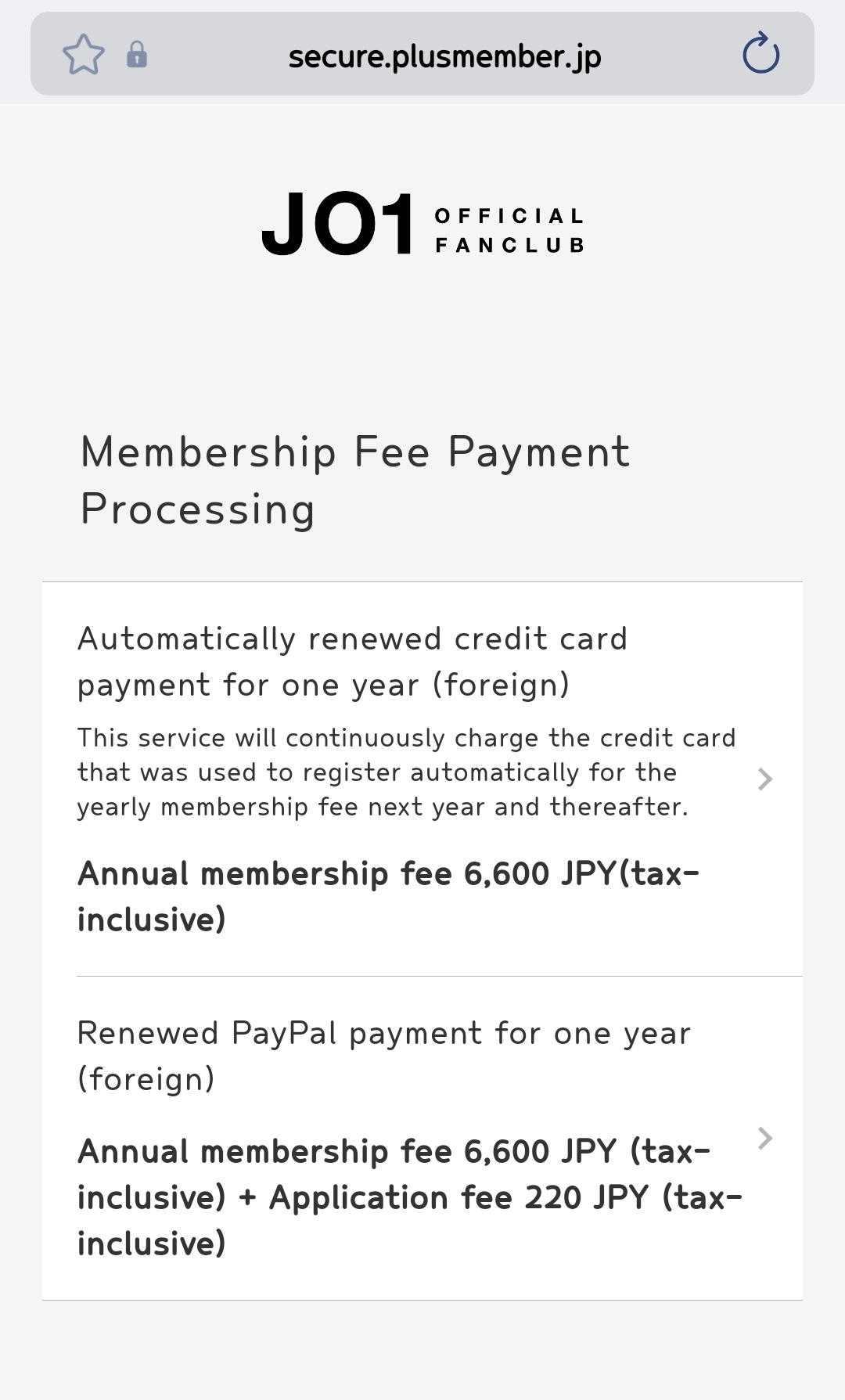Click the OFFICIAL FANCLUB tagline beside the logo
Image resolution: width=845 pixels, height=1400 pixels.
click(x=509, y=230)
